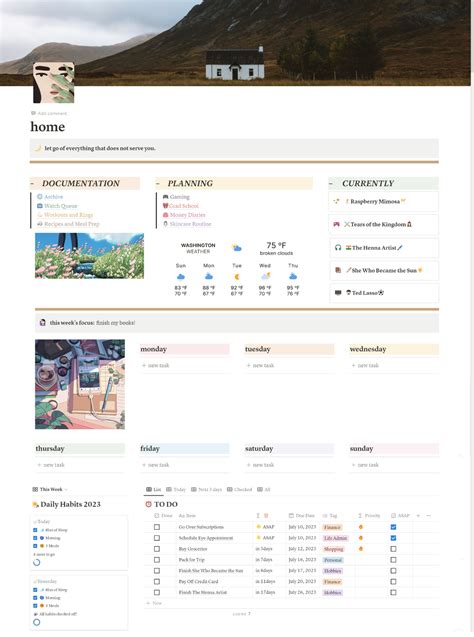
Task: Click the three-dots icon in TO DO table header
Action: [x=429, y=516]
